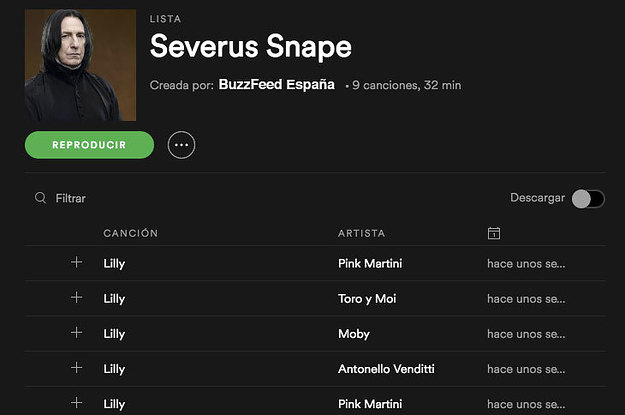This screenshot has height=415, width=625.
Task: Click the Severus Snape playlist title
Action: tap(250, 46)
